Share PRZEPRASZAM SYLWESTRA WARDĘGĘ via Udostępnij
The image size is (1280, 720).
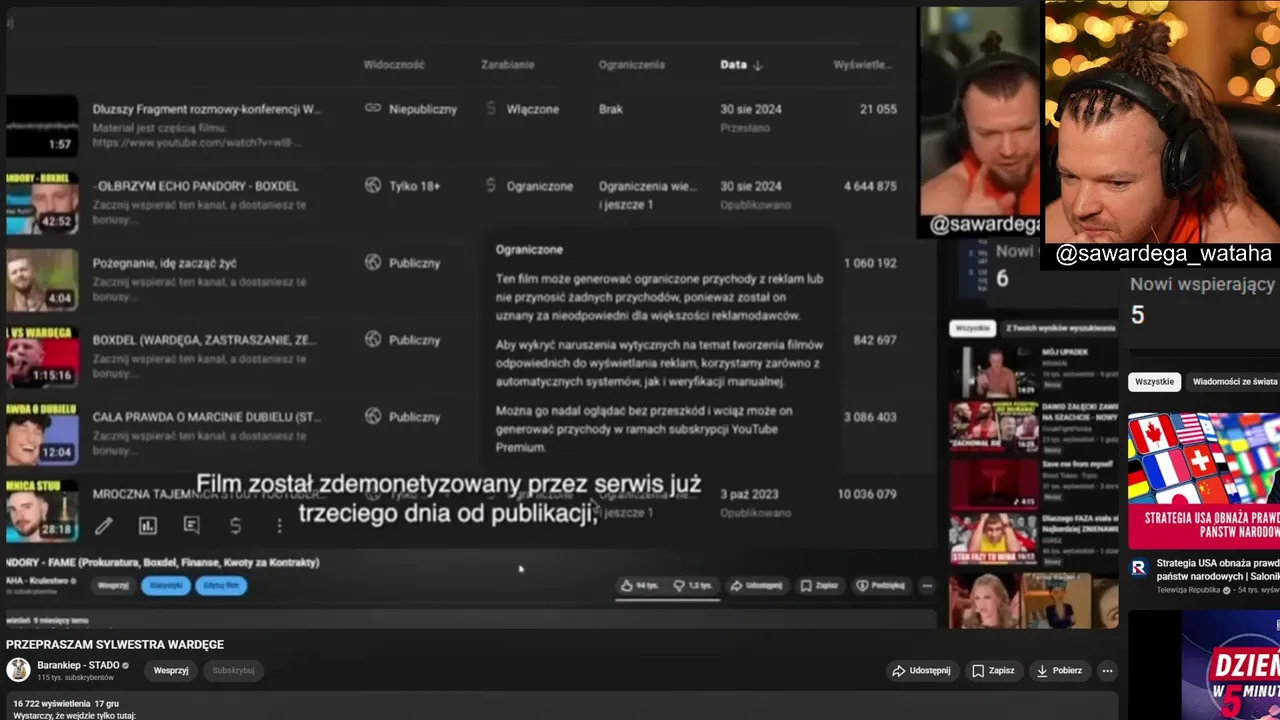921,670
